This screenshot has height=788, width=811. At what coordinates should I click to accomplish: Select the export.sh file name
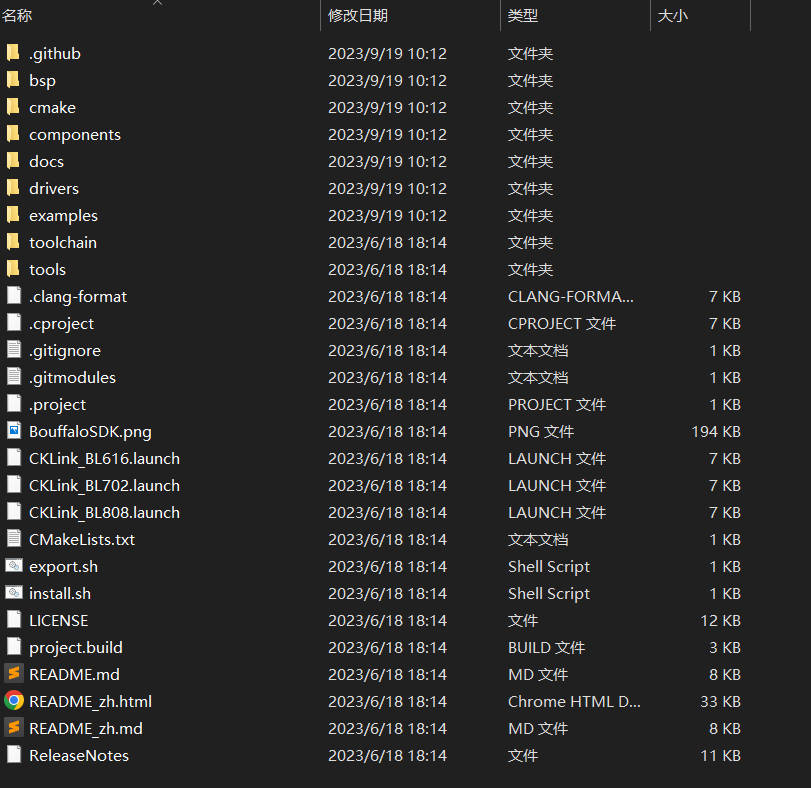63,567
